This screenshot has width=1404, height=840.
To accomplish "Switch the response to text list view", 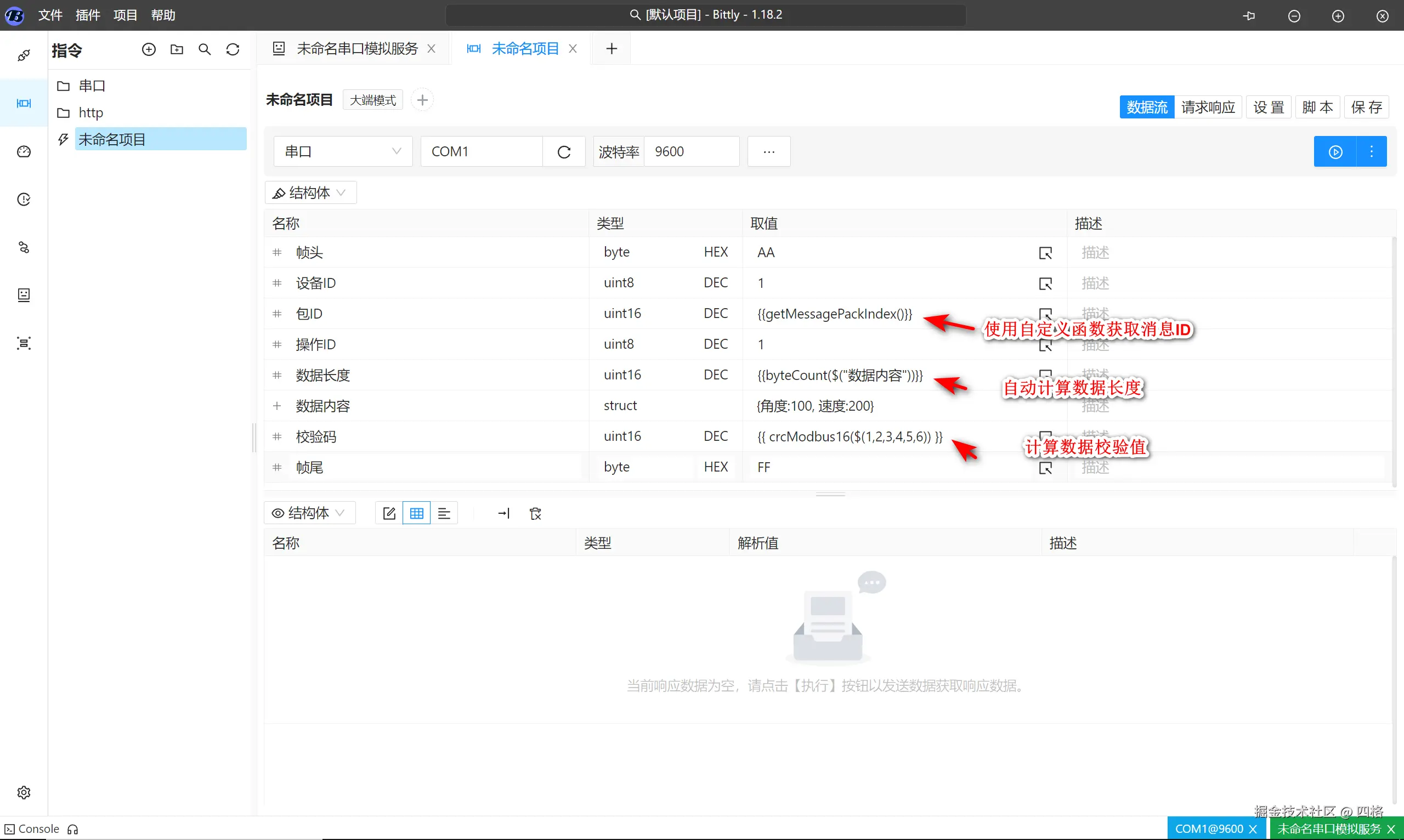I will [x=444, y=513].
